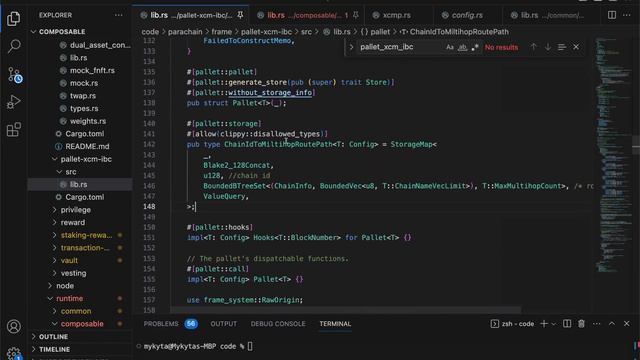This screenshot has width=640, height=360.
Task: Open the OUTPUT panel tab
Action: (223, 324)
